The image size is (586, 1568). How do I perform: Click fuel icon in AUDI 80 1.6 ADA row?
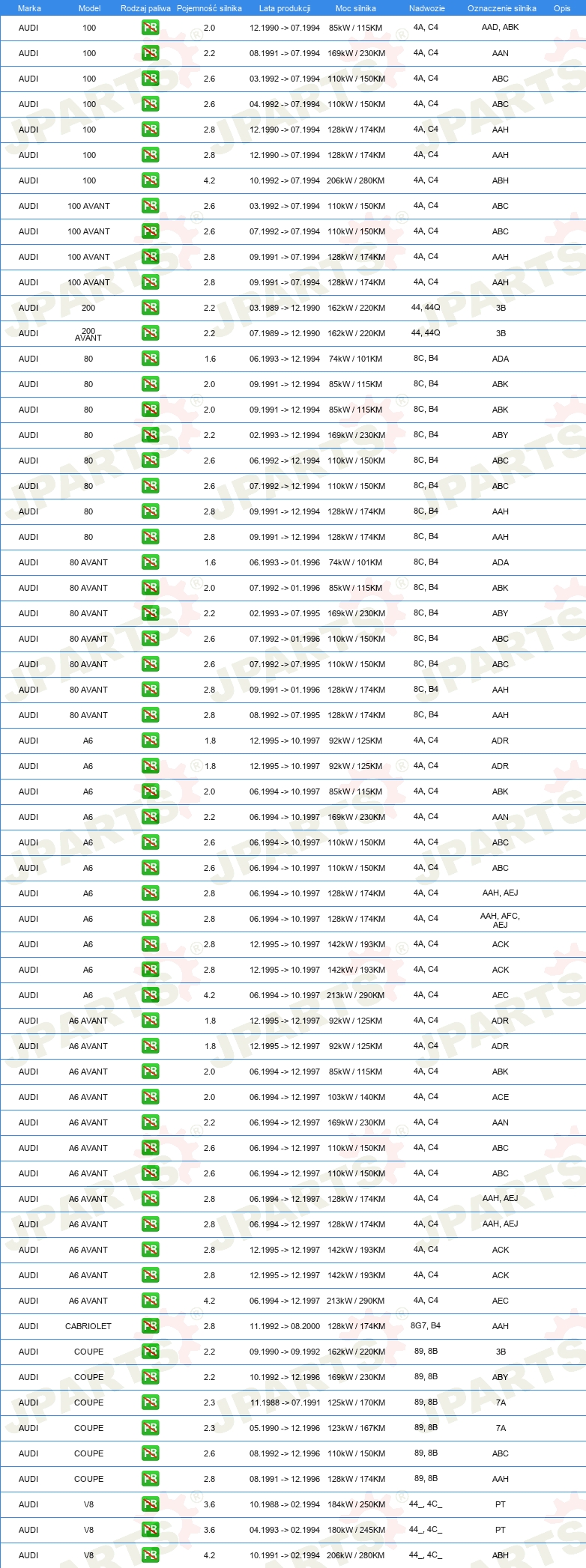click(x=150, y=359)
